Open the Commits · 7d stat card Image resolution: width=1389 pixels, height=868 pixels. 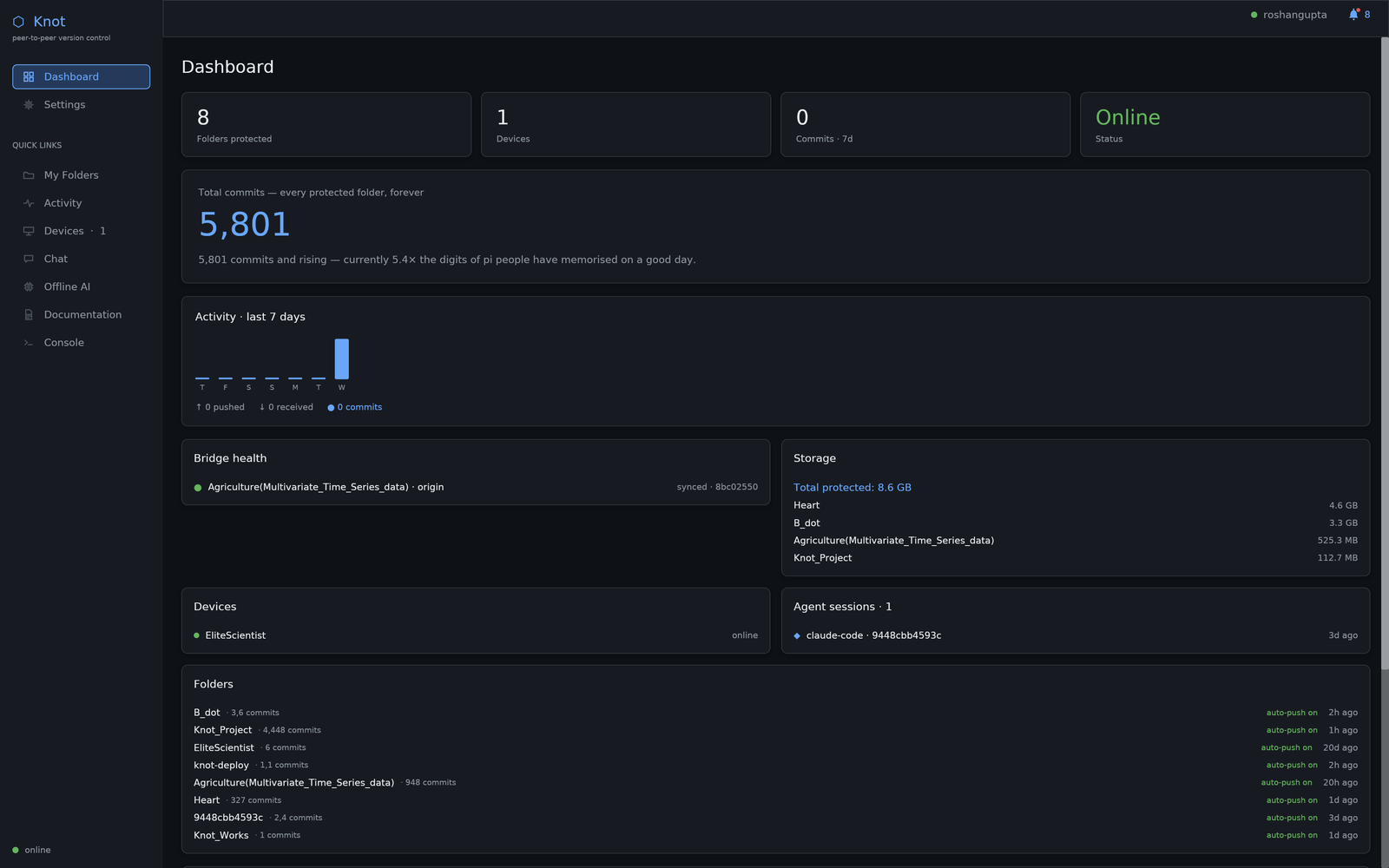pos(925,124)
